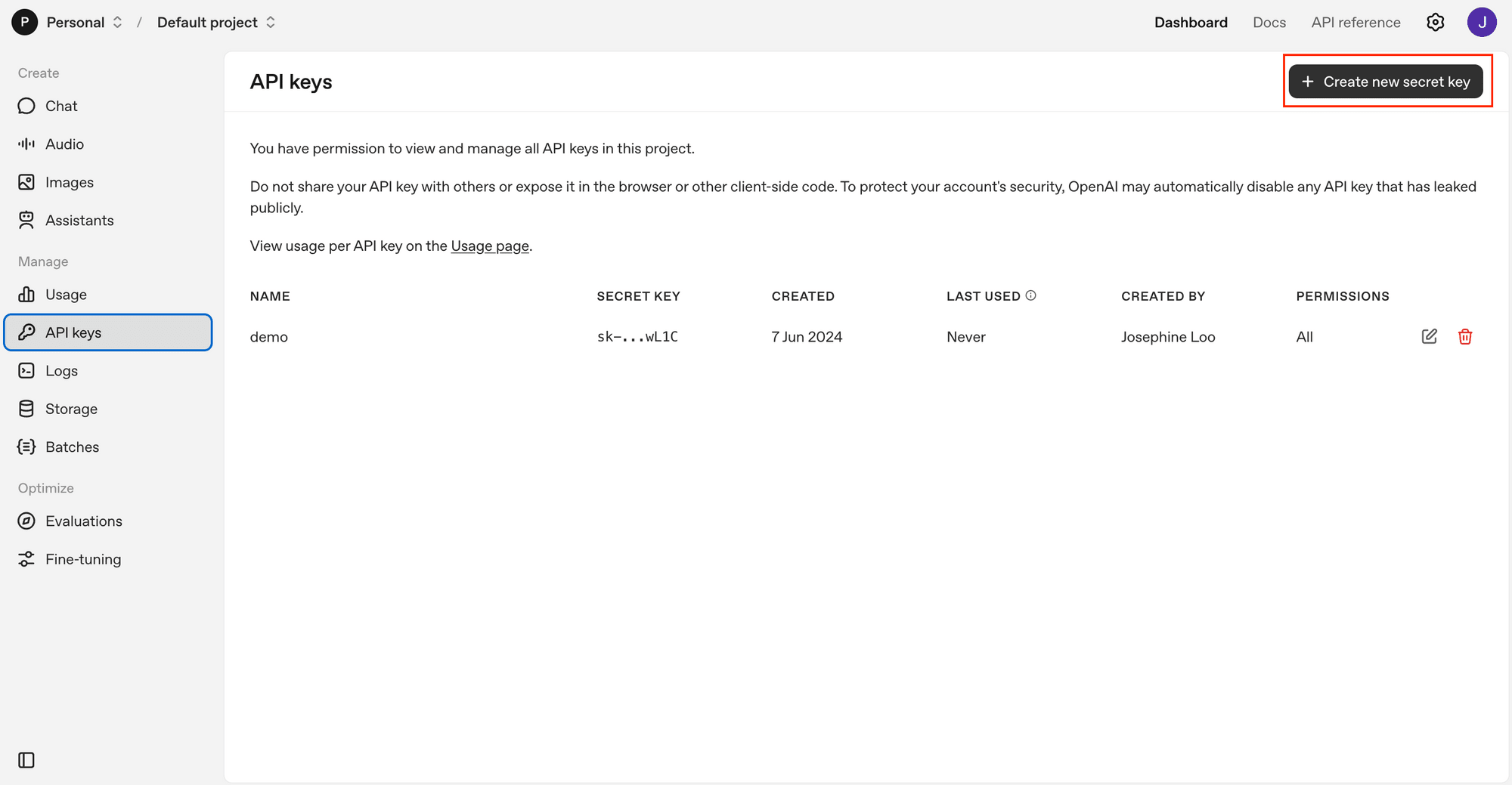Screen dimensions: 1512x785
Task: Follow the Usage page link
Action: point(490,246)
